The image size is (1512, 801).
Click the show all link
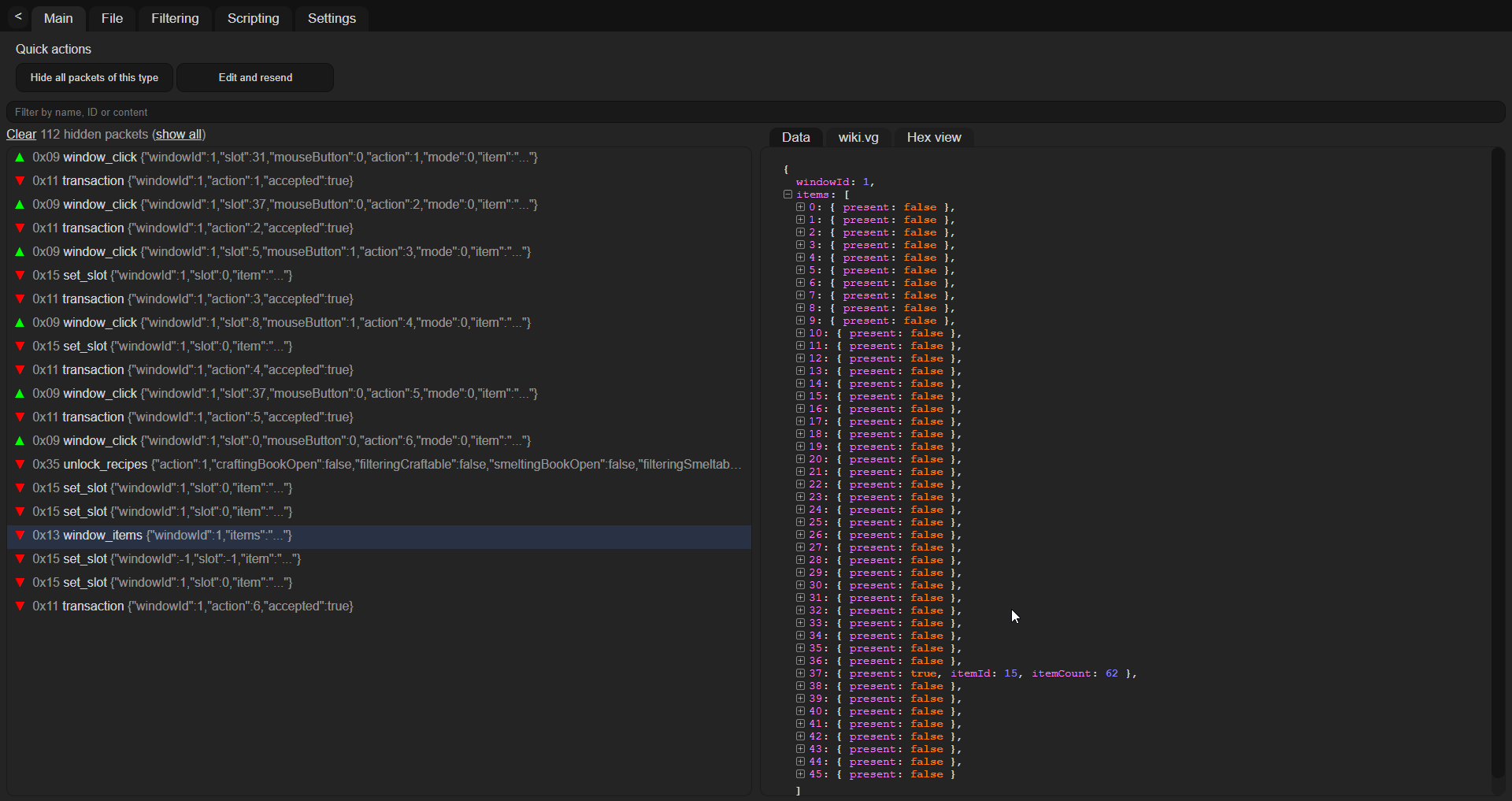(179, 135)
